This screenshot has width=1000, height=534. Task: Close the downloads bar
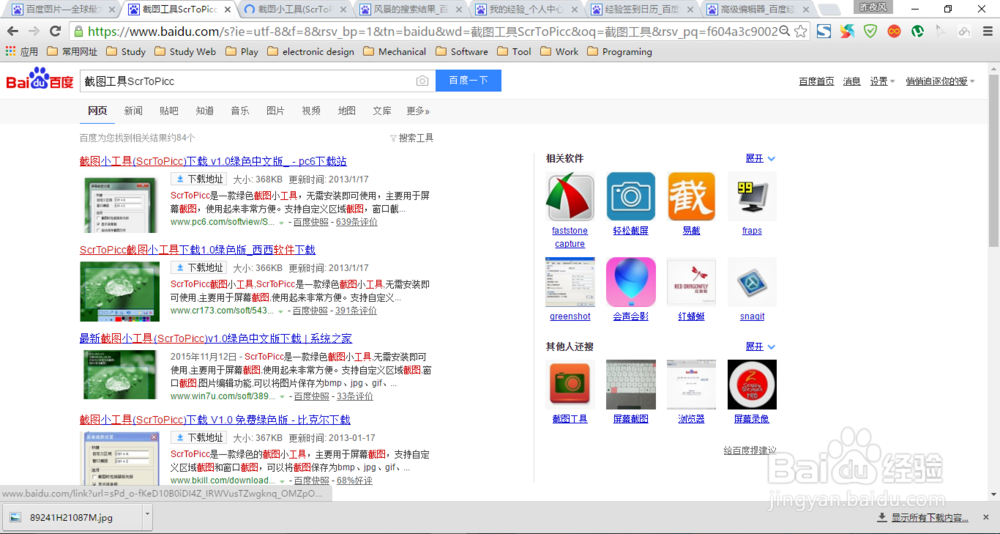(x=987, y=517)
